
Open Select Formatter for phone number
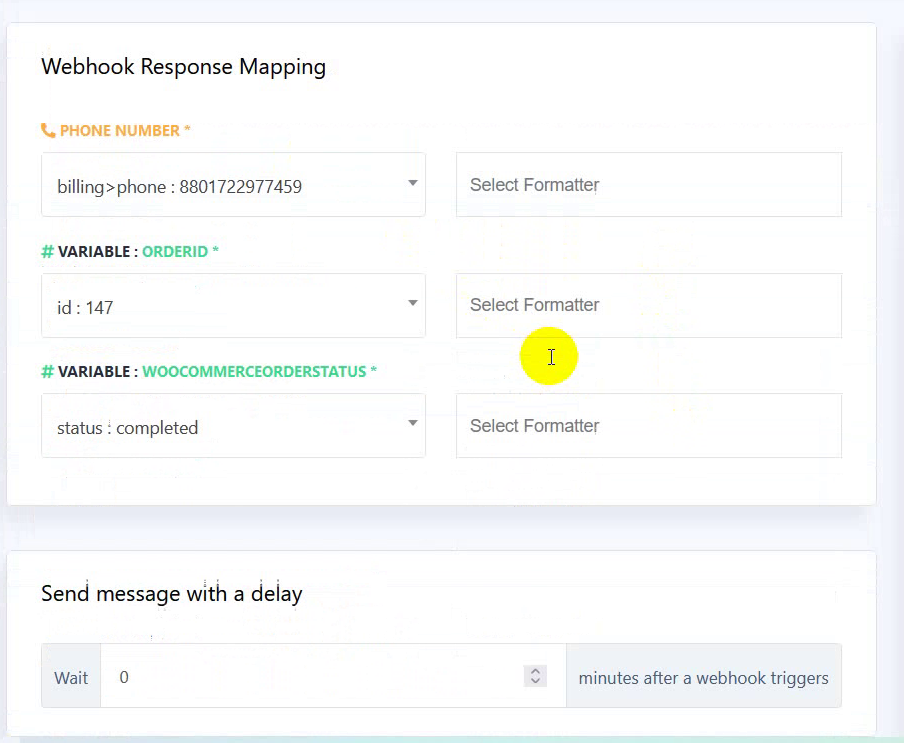pos(649,184)
